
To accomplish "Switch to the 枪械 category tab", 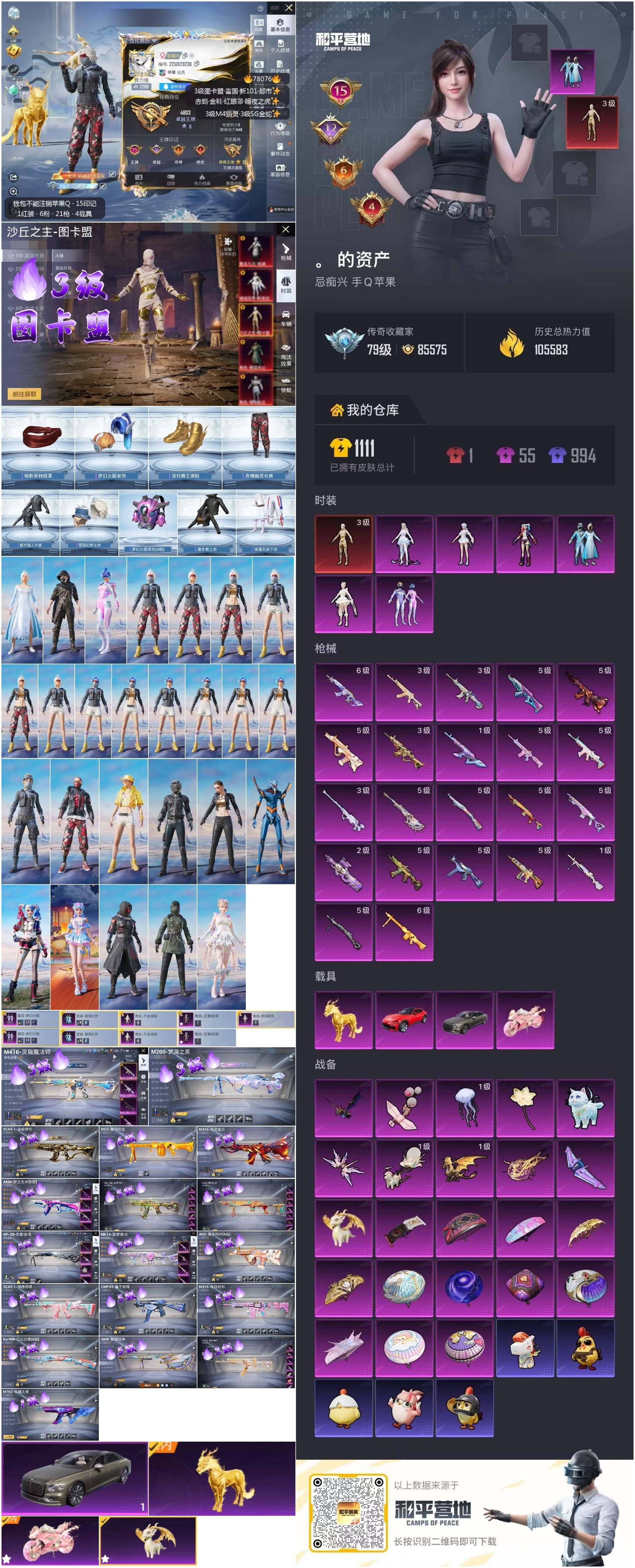I will pos(285,252).
